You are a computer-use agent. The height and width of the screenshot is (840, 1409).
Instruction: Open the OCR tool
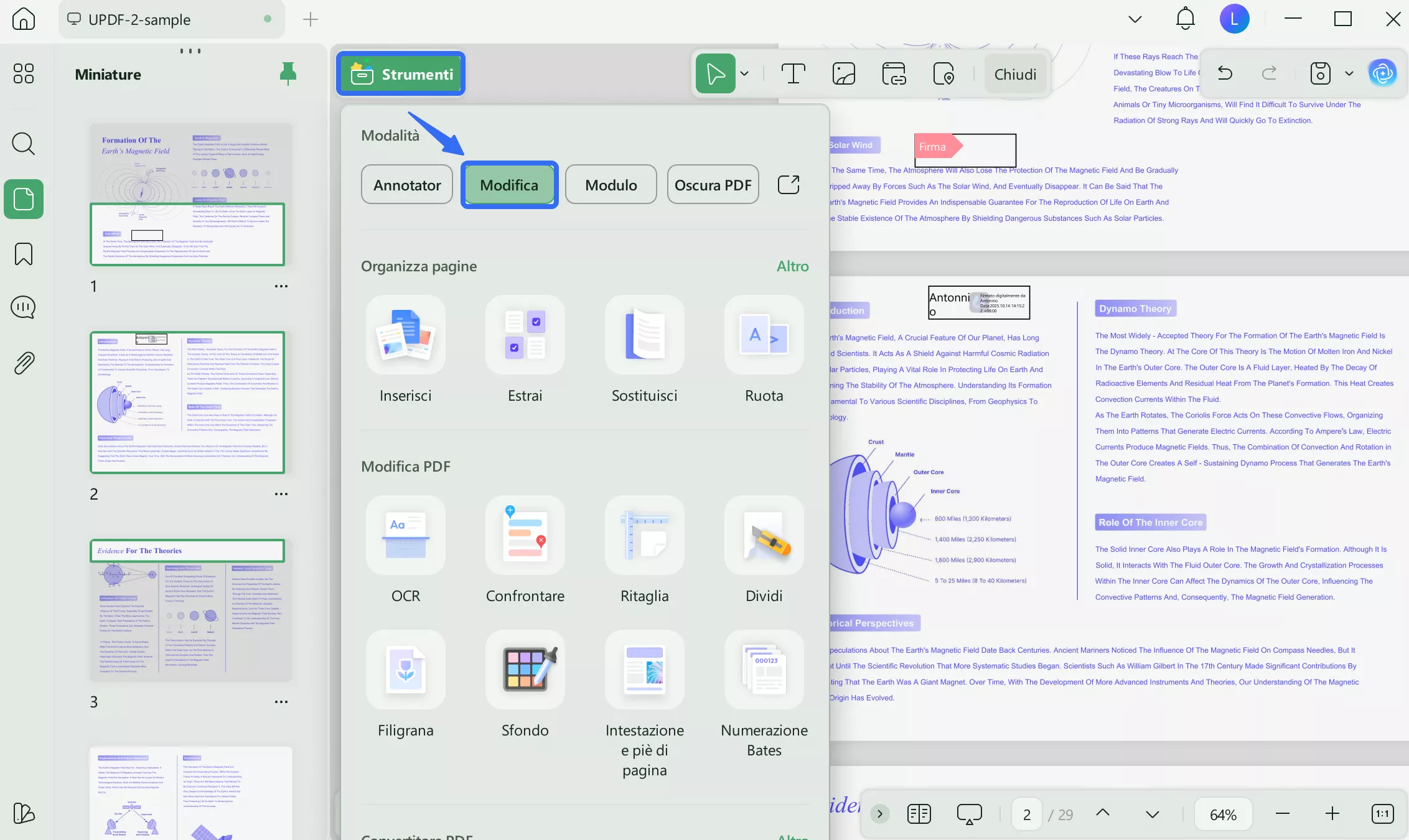pos(405,535)
